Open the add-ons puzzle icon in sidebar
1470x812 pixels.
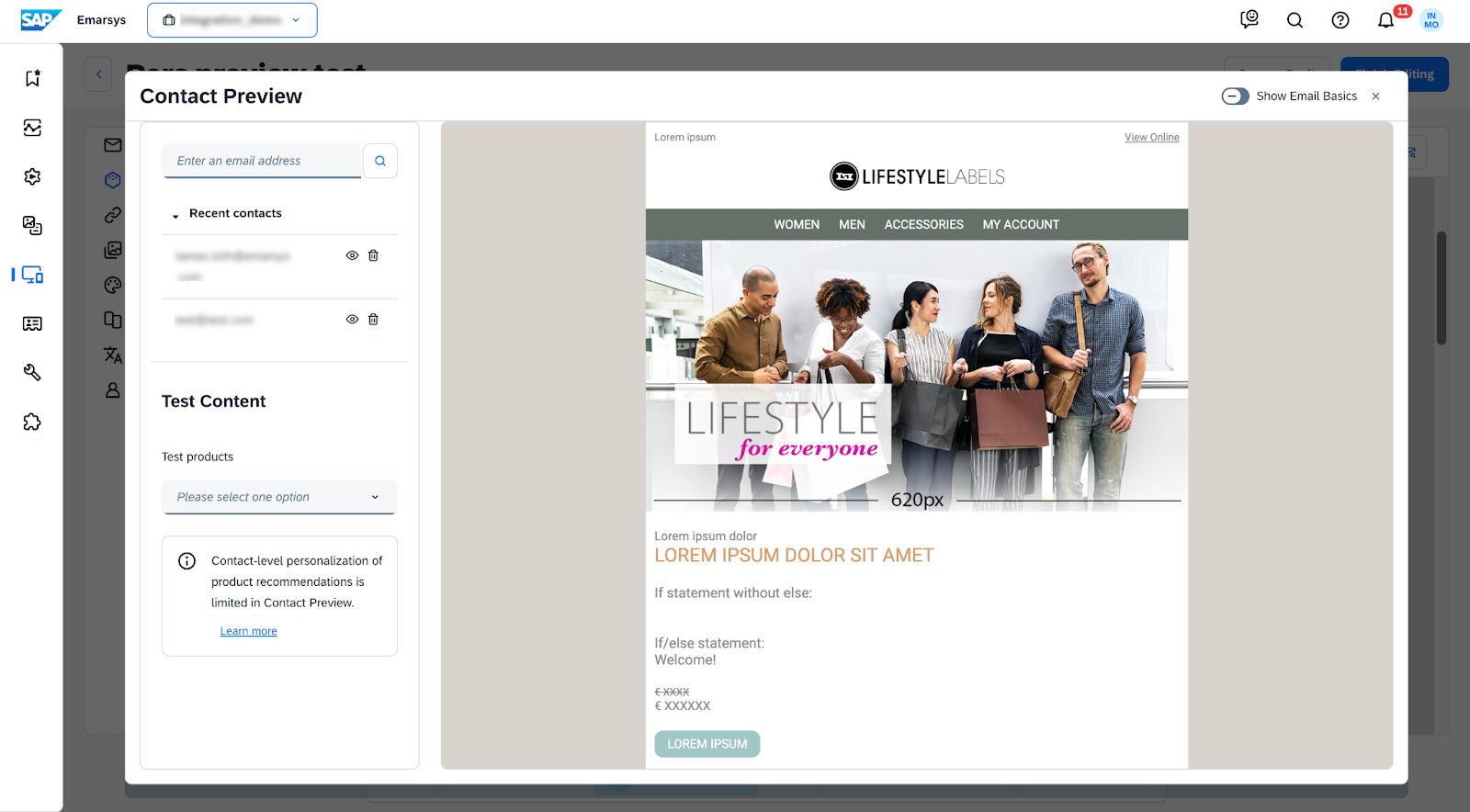pyautogui.click(x=32, y=422)
